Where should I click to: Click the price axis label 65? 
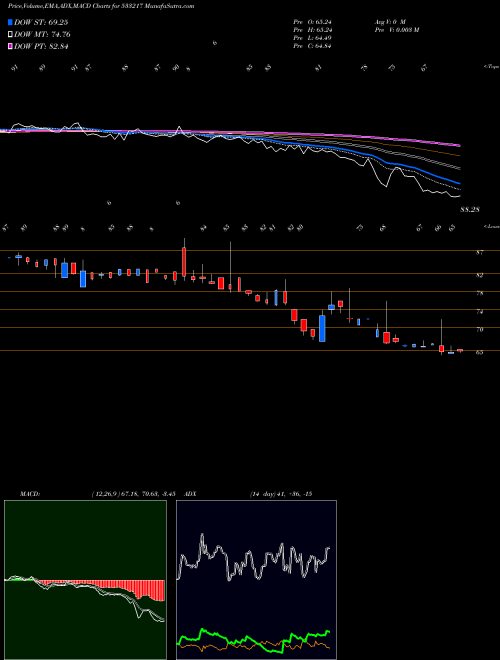479,352
